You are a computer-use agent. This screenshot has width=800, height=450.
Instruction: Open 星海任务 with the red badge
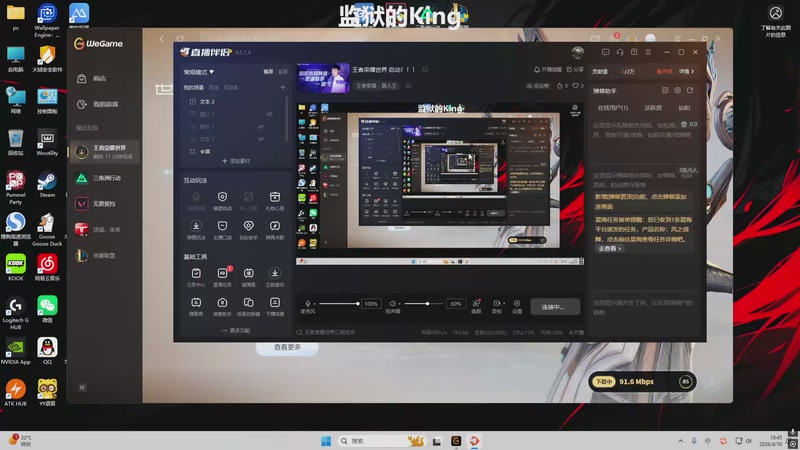click(222, 277)
